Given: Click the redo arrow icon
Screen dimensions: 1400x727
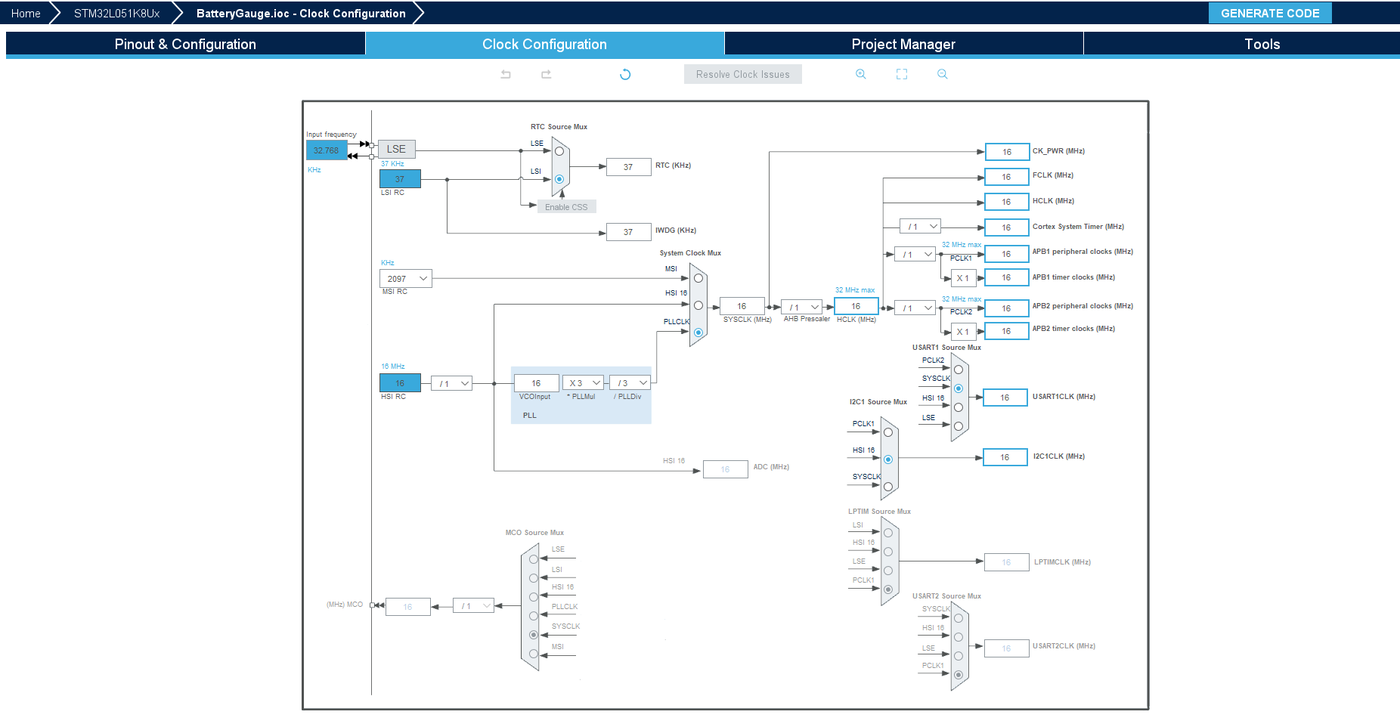Looking at the screenshot, I should click(546, 74).
